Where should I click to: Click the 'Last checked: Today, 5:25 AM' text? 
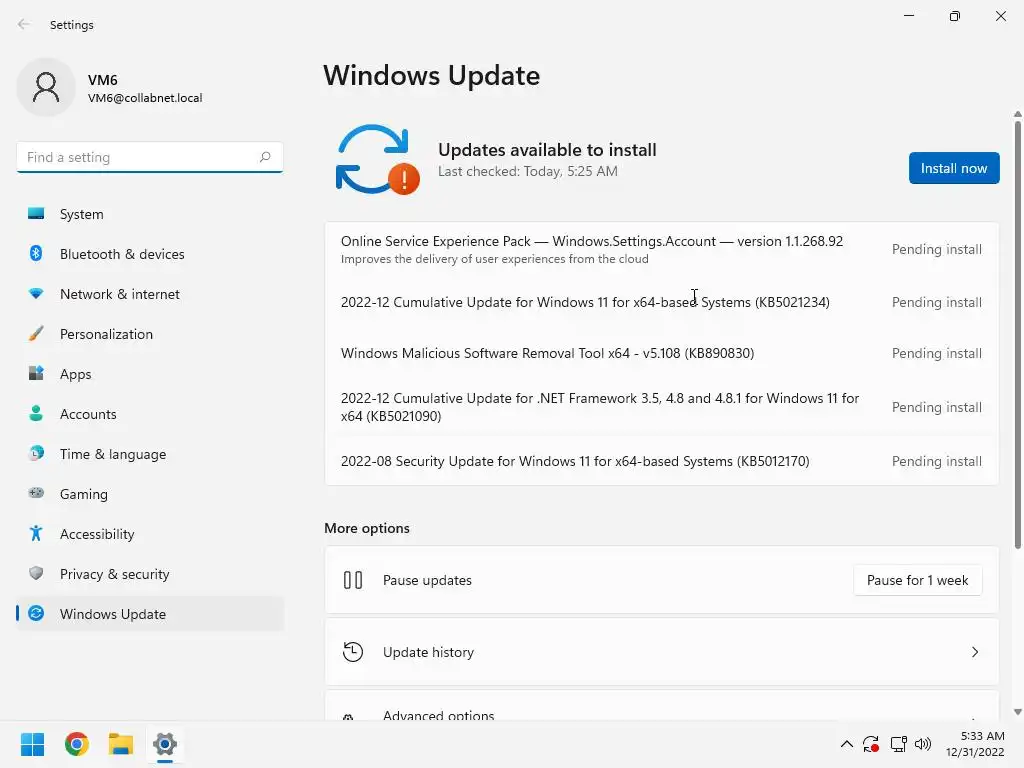[x=528, y=171]
